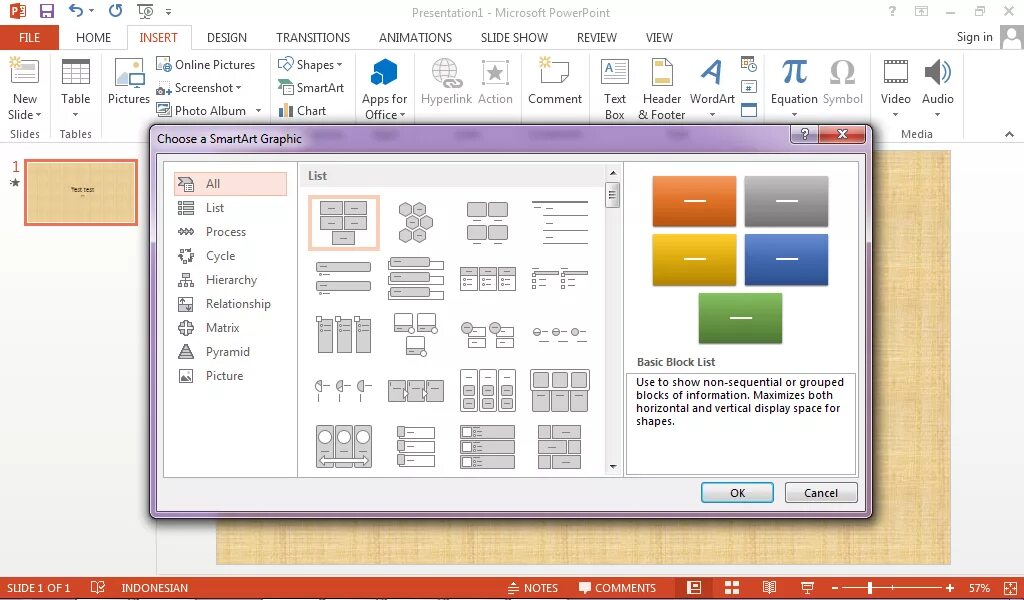Start Slide Show from status bar icon

[807, 588]
